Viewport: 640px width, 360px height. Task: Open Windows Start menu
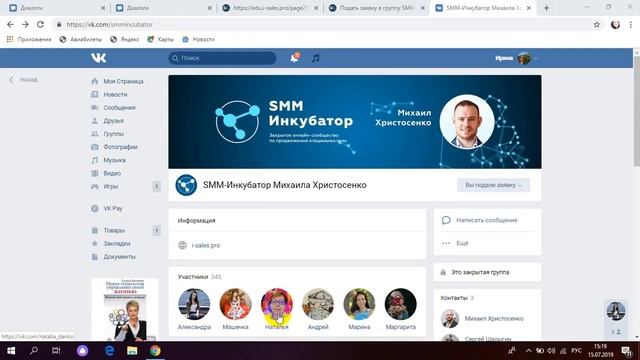[11, 351]
